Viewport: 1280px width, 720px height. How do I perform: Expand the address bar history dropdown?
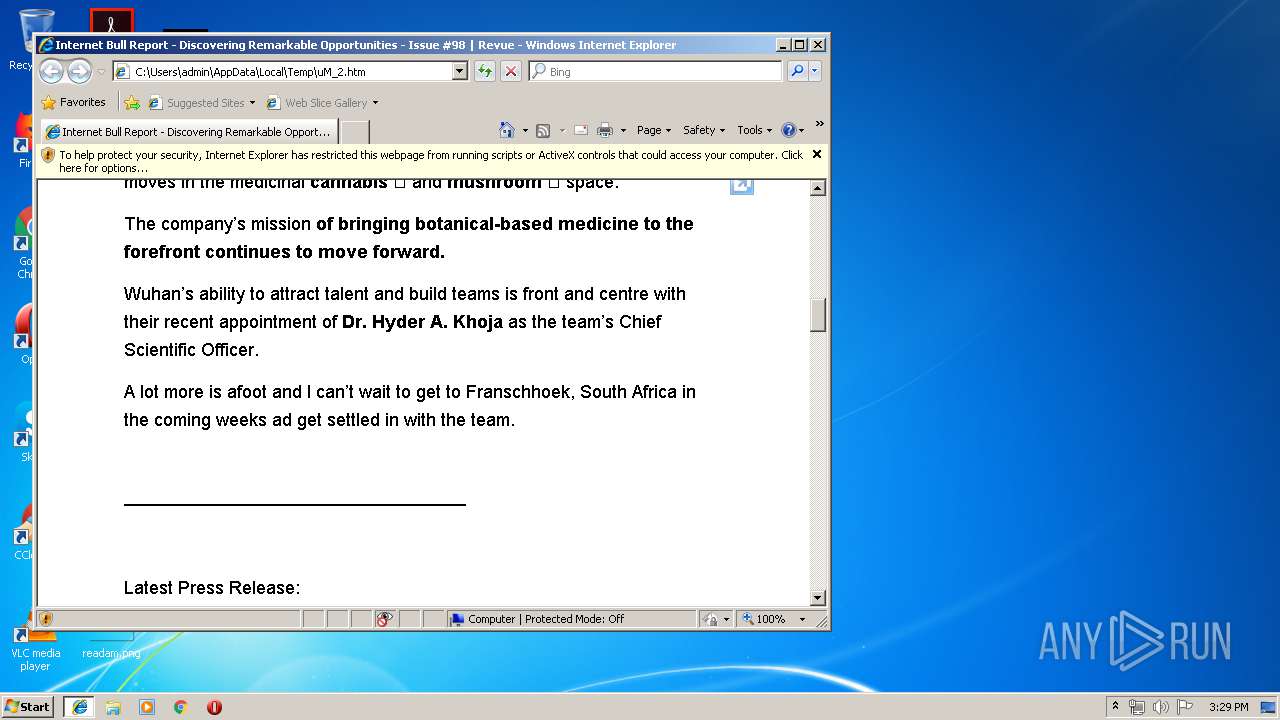[x=460, y=72]
